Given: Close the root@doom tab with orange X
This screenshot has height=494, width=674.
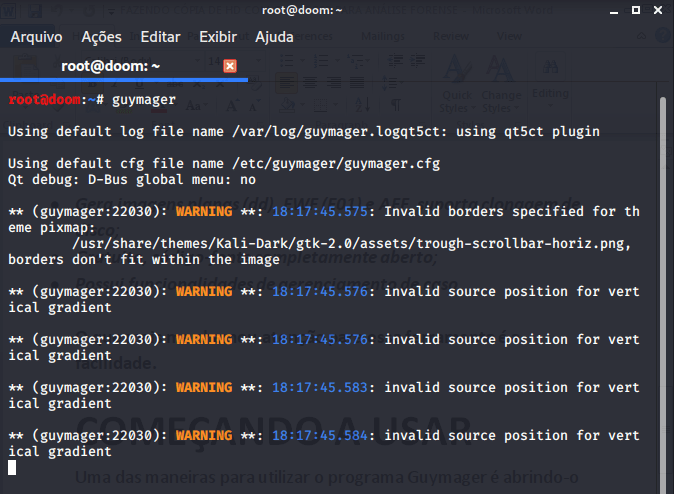Looking at the screenshot, I should 230,66.
